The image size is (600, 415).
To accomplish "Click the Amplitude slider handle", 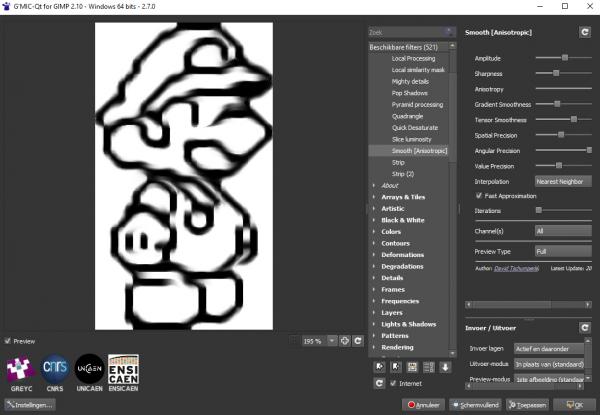I will tap(565, 58).
